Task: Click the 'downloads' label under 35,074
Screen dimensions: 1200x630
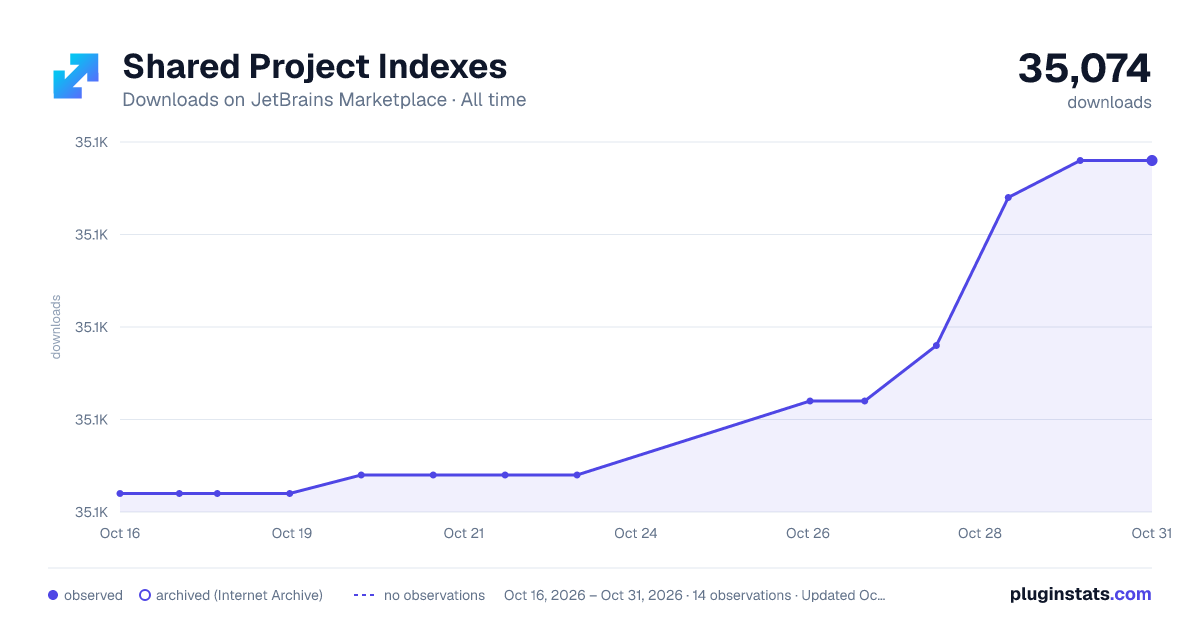Action: click(x=1109, y=102)
